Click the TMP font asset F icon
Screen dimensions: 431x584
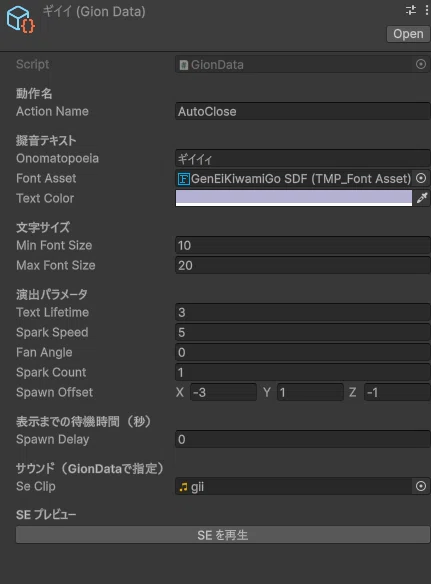tap(184, 179)
